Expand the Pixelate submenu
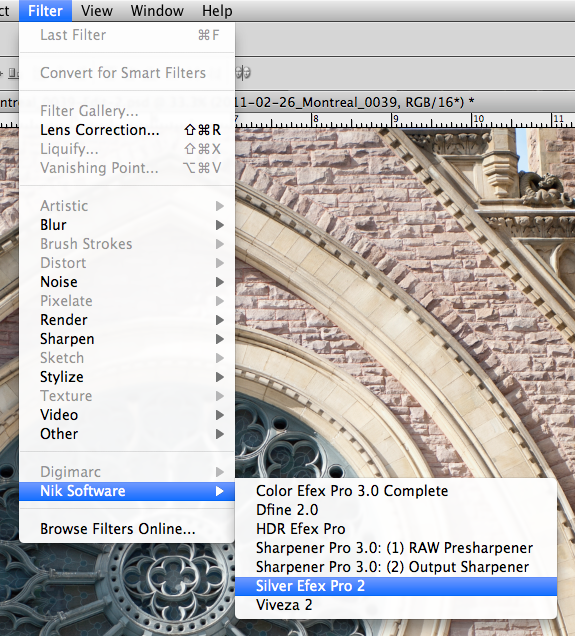This screenshot has height=636, width=575. pos(127,301)
